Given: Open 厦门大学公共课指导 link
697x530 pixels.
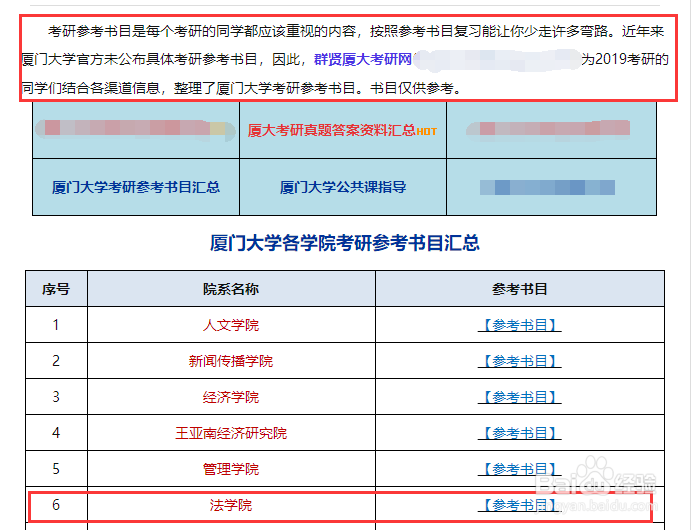Looking at the screenshot, I should 343,187.
